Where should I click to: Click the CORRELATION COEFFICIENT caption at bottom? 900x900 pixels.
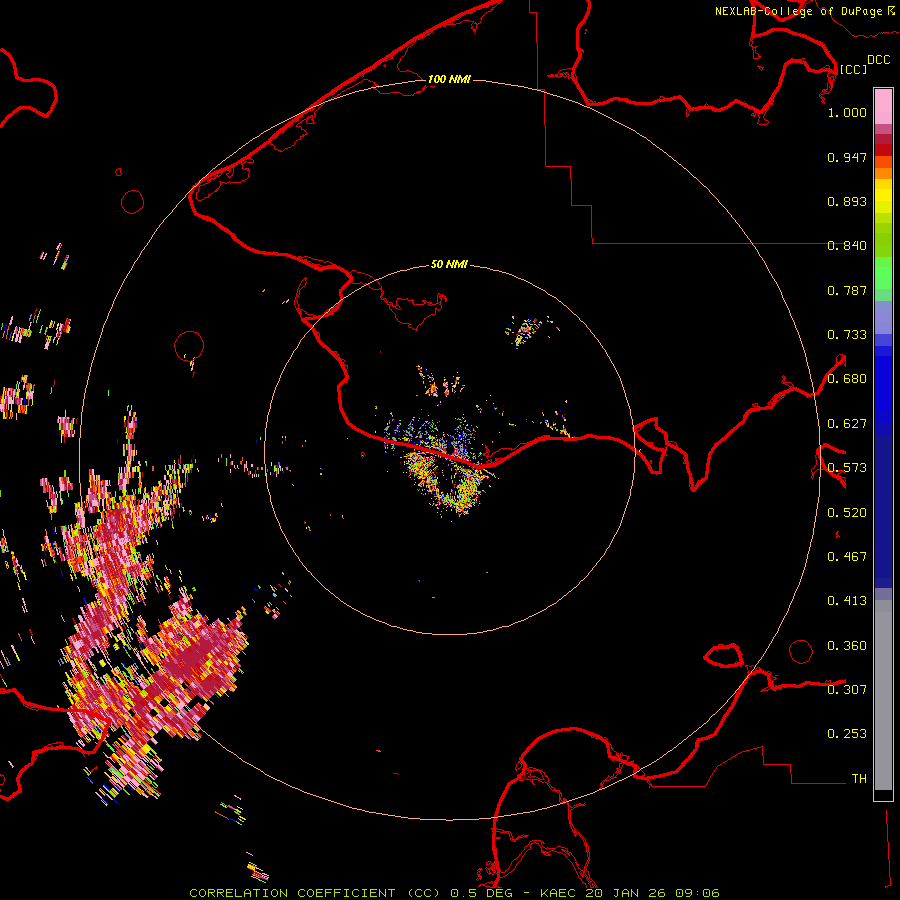click(454, 893)
